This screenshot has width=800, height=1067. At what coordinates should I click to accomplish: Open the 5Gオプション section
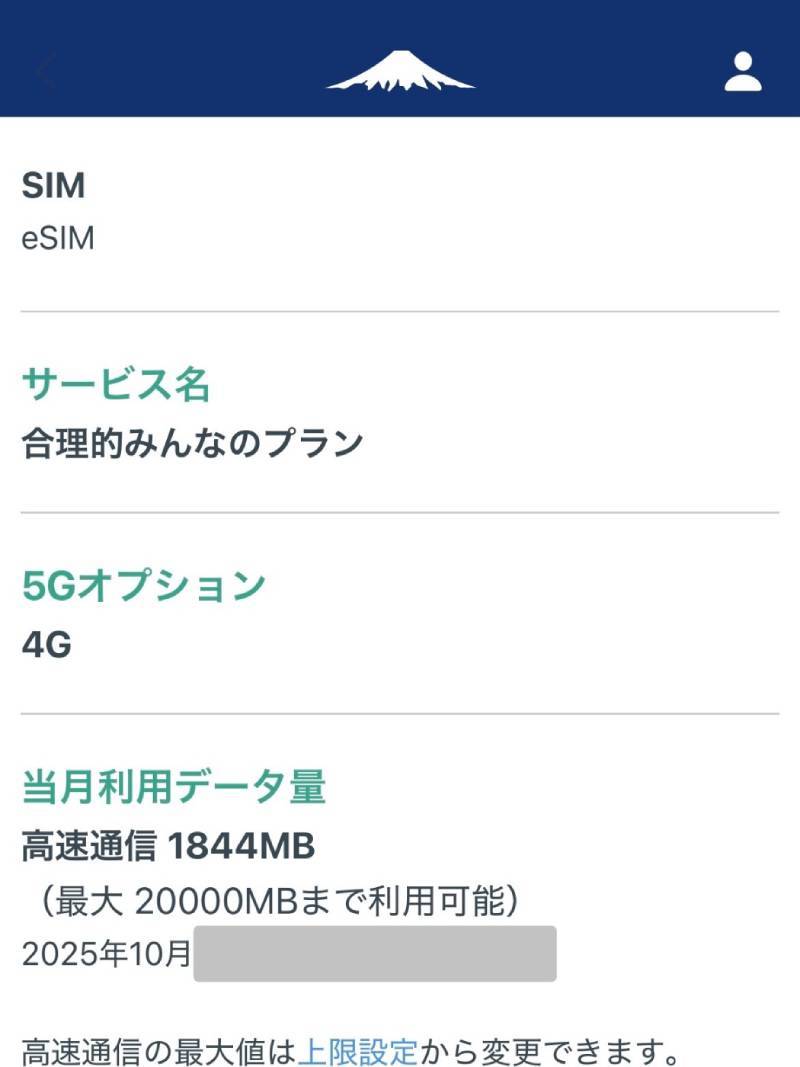143,583
